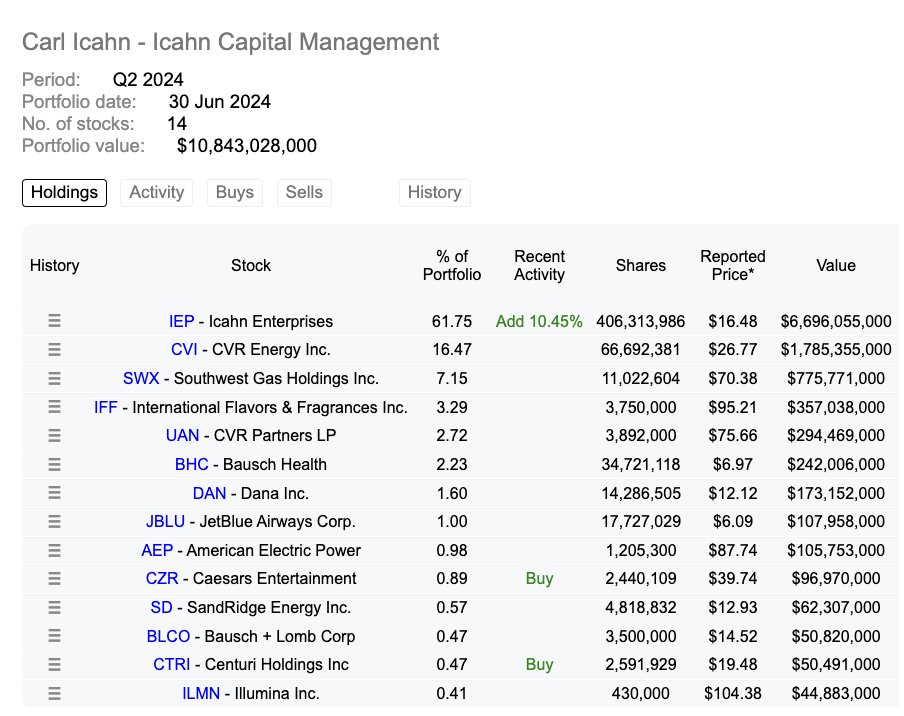Click the '% of Portfolio' column header

click(x=452, y=265)
